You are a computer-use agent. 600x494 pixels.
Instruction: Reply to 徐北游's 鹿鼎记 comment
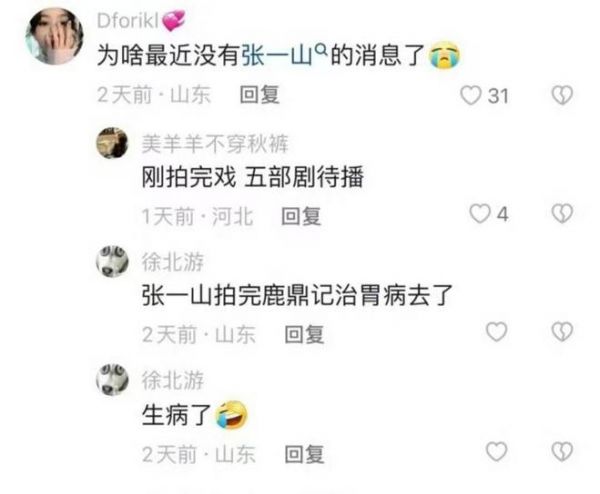[x=305, y=334]
